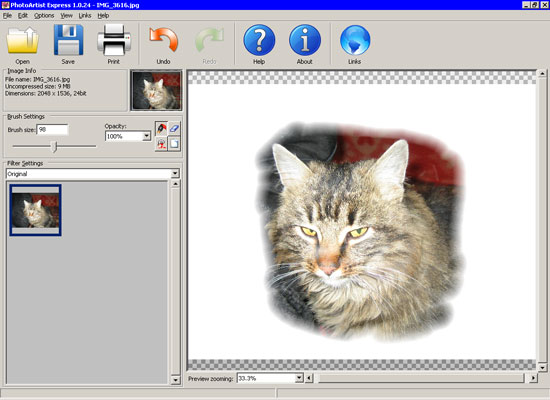
Task: Open the Options menu
Action: (44, 15)
